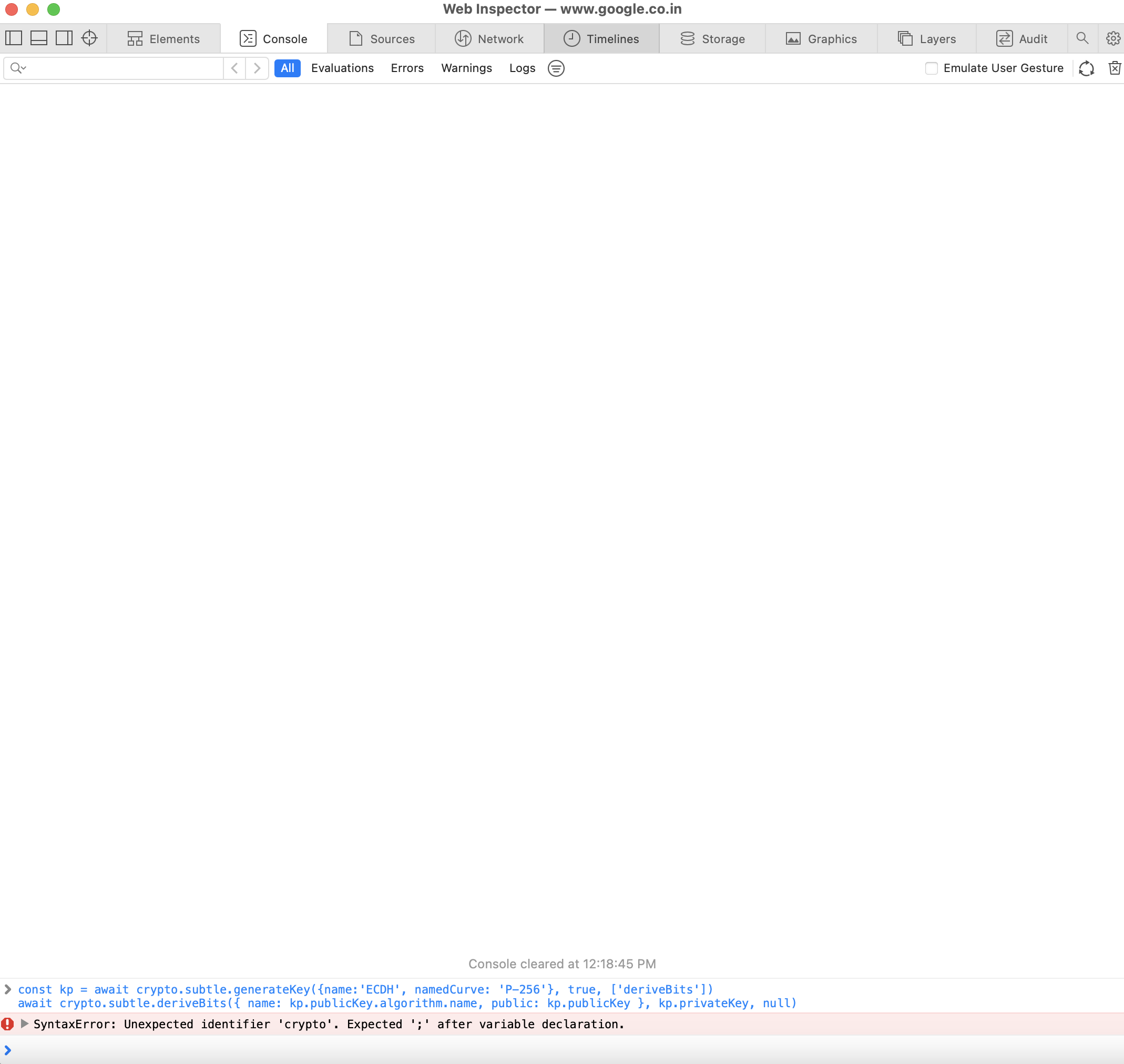Filter console by Warnings
Screen dimensions: 1124x1064
(x=467, y=68)
